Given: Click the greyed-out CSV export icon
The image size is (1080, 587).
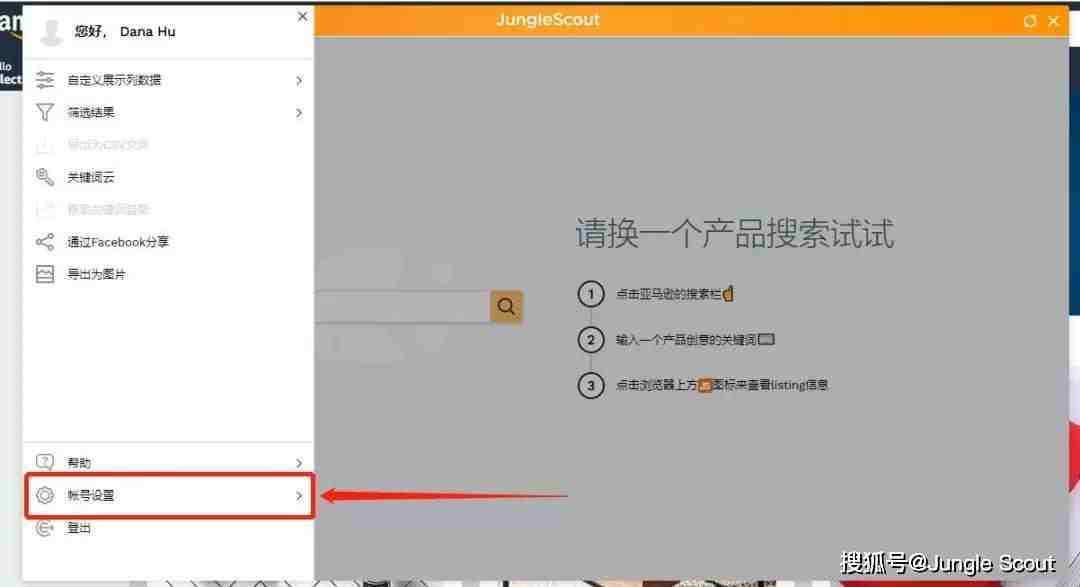Looking at the screenshot, I should [x=45, y=145].
